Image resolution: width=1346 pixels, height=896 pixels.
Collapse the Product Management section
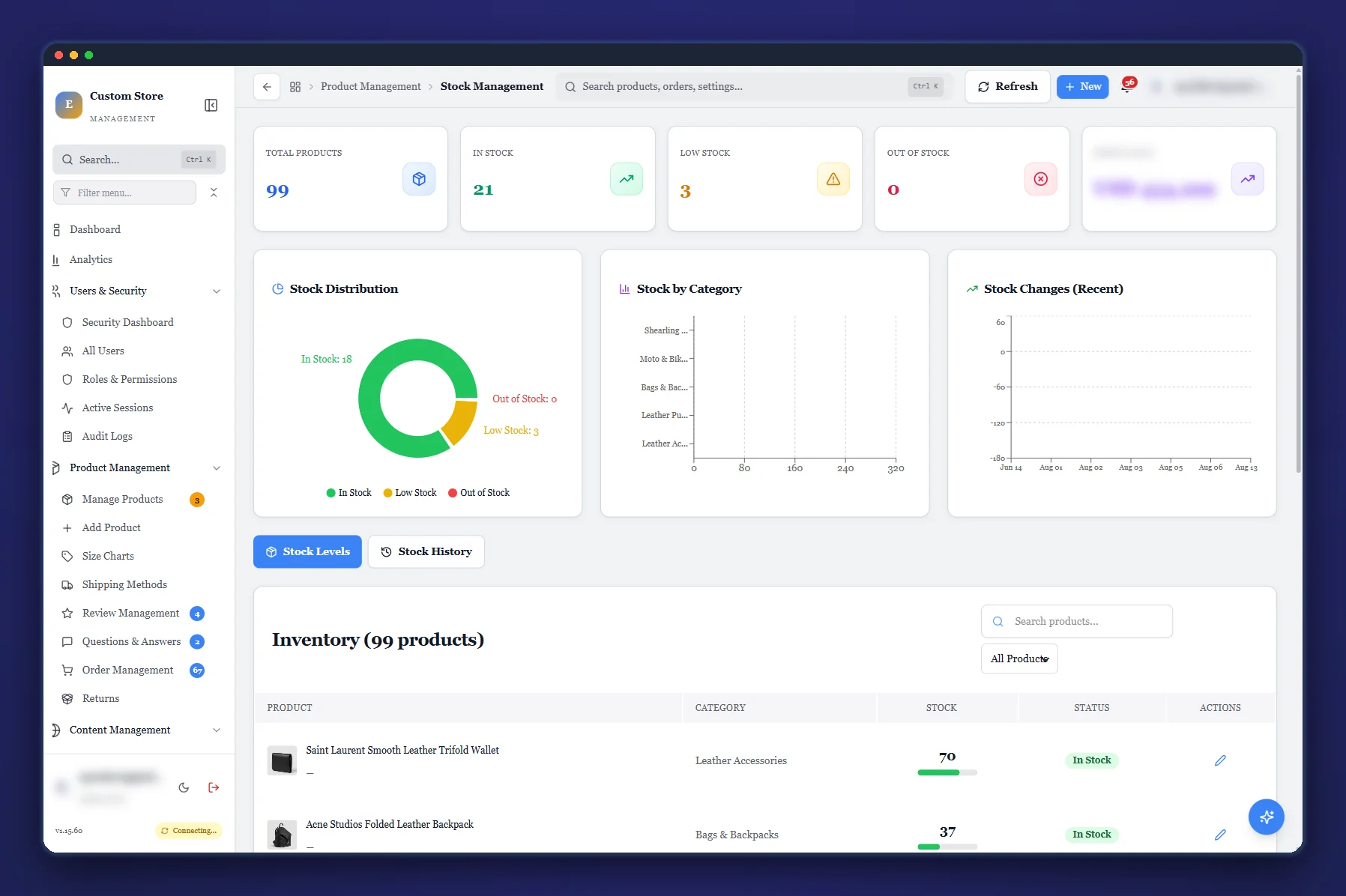point(217,468)
